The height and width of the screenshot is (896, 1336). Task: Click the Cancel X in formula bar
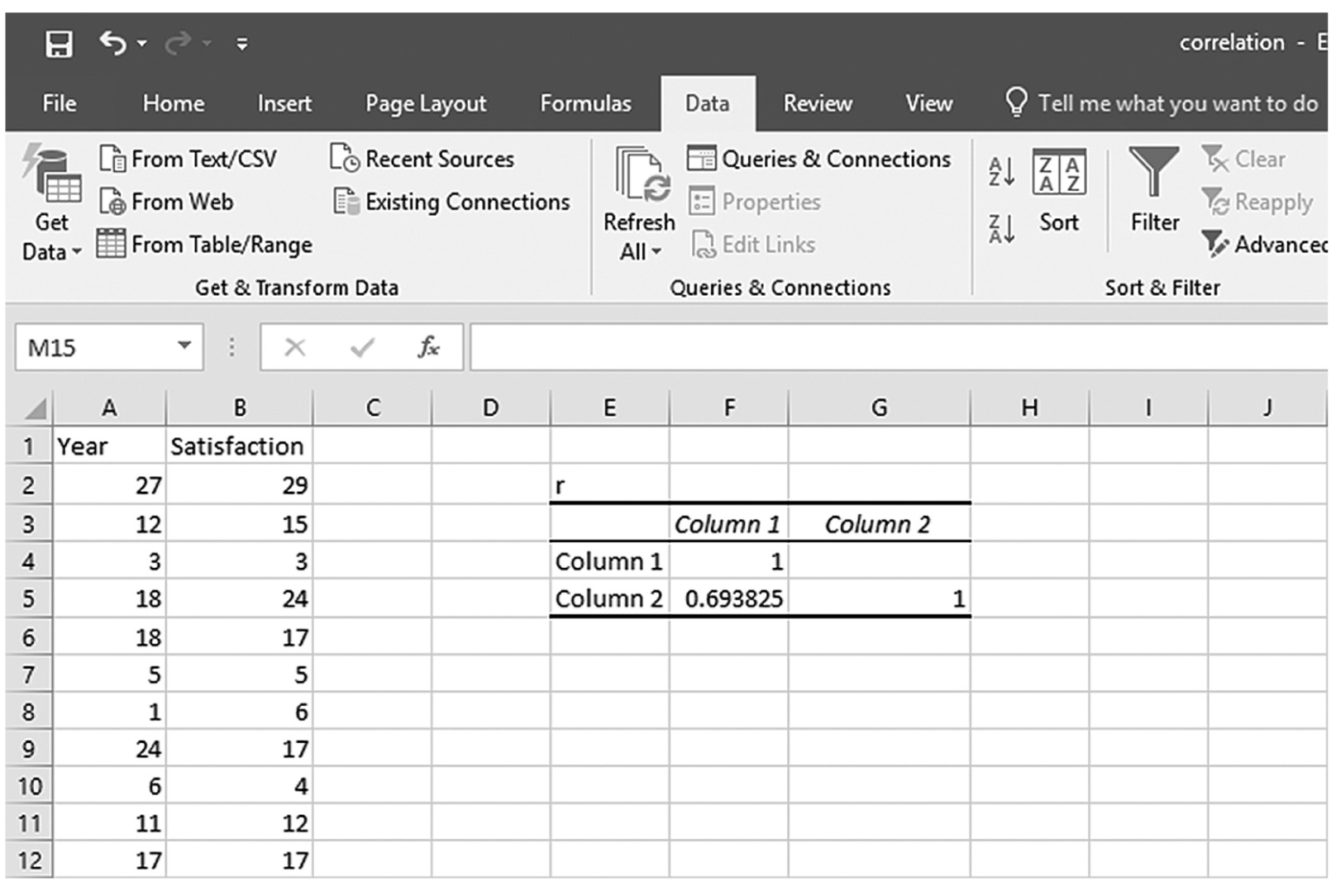294,347
